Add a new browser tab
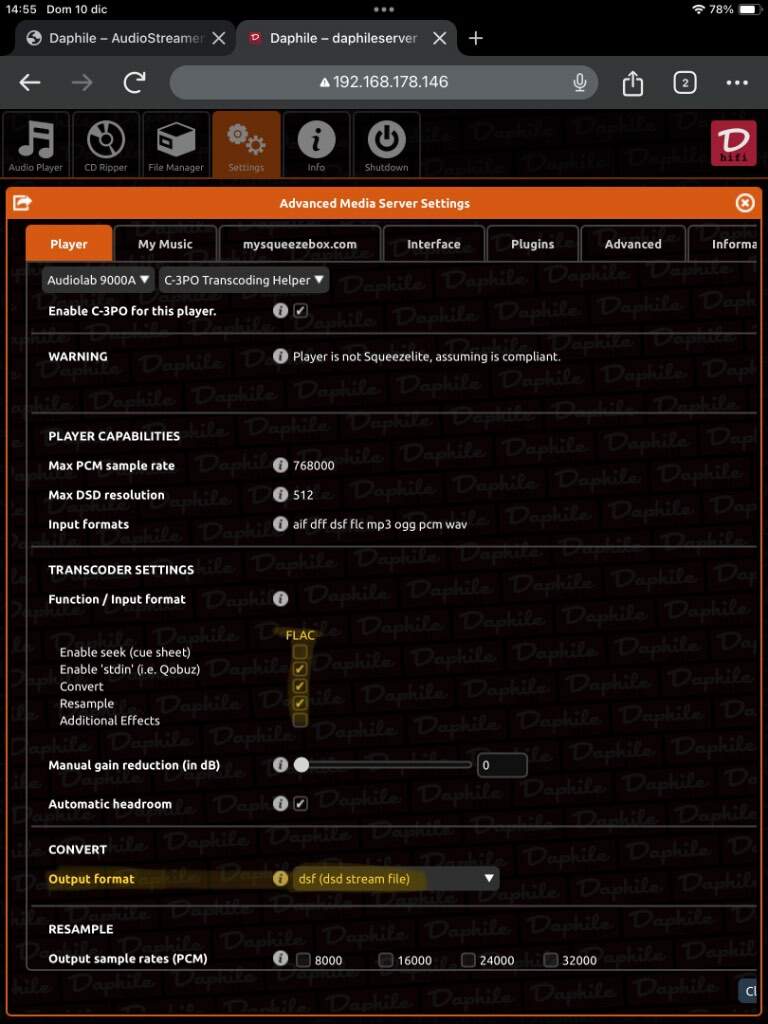Image resolution: width=768 pixels, height=1024 pixels. click(x=475, y=39)
